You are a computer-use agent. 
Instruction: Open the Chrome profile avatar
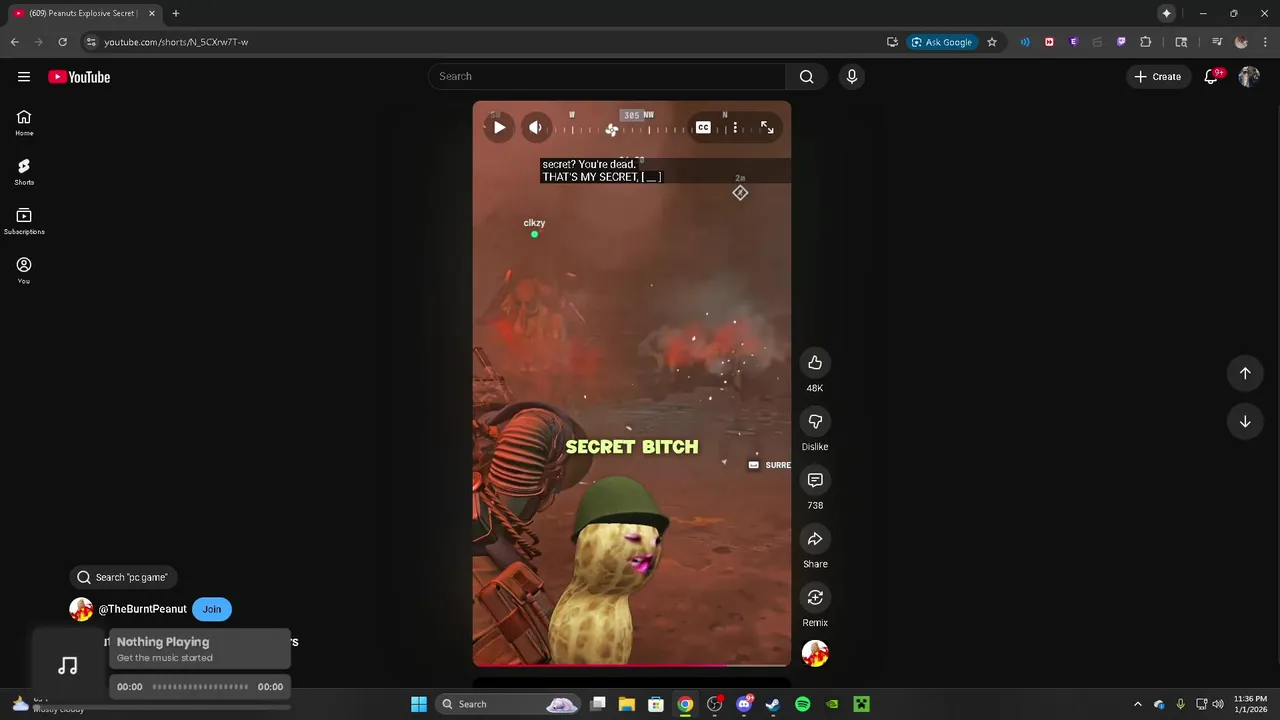tap(1241, 42)
